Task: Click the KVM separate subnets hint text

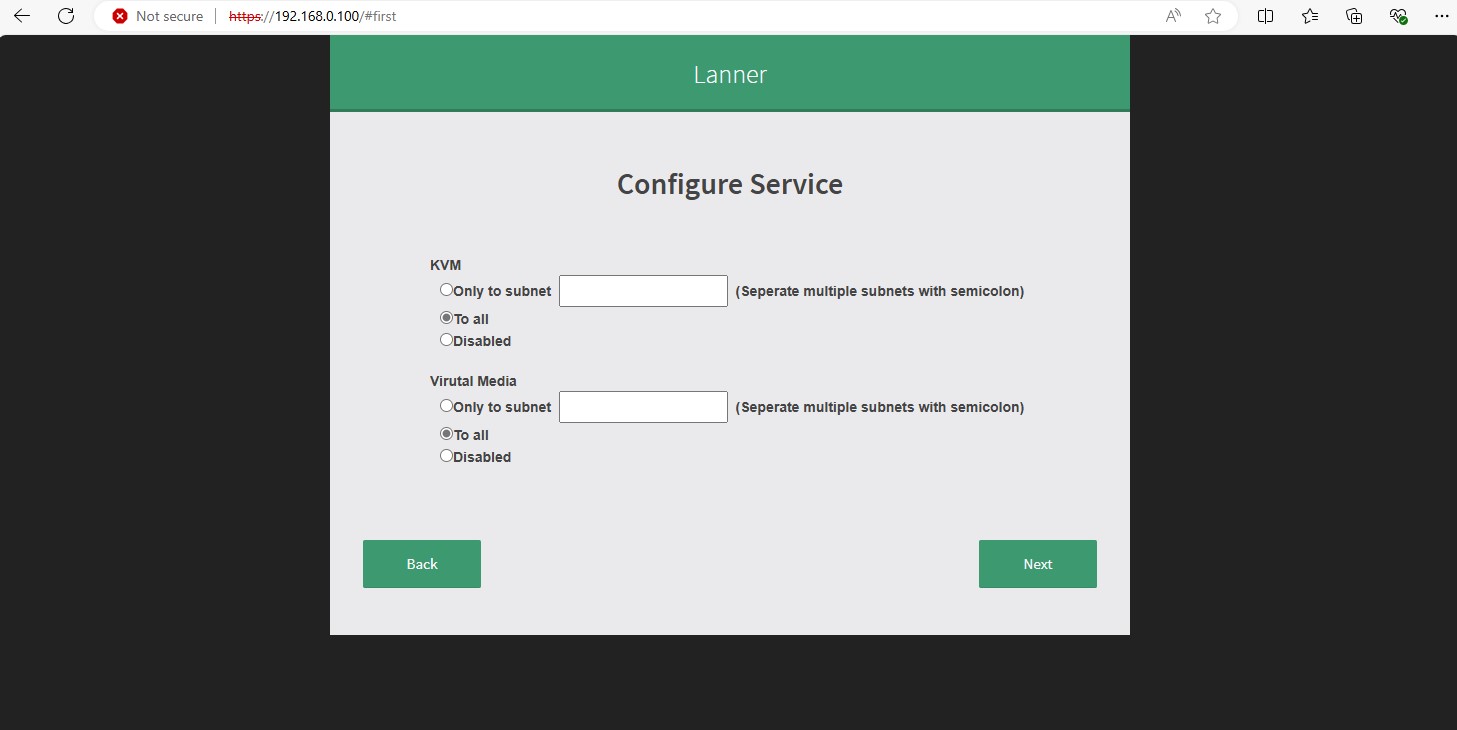Action: pyautogui.click(x=880, y=291)
